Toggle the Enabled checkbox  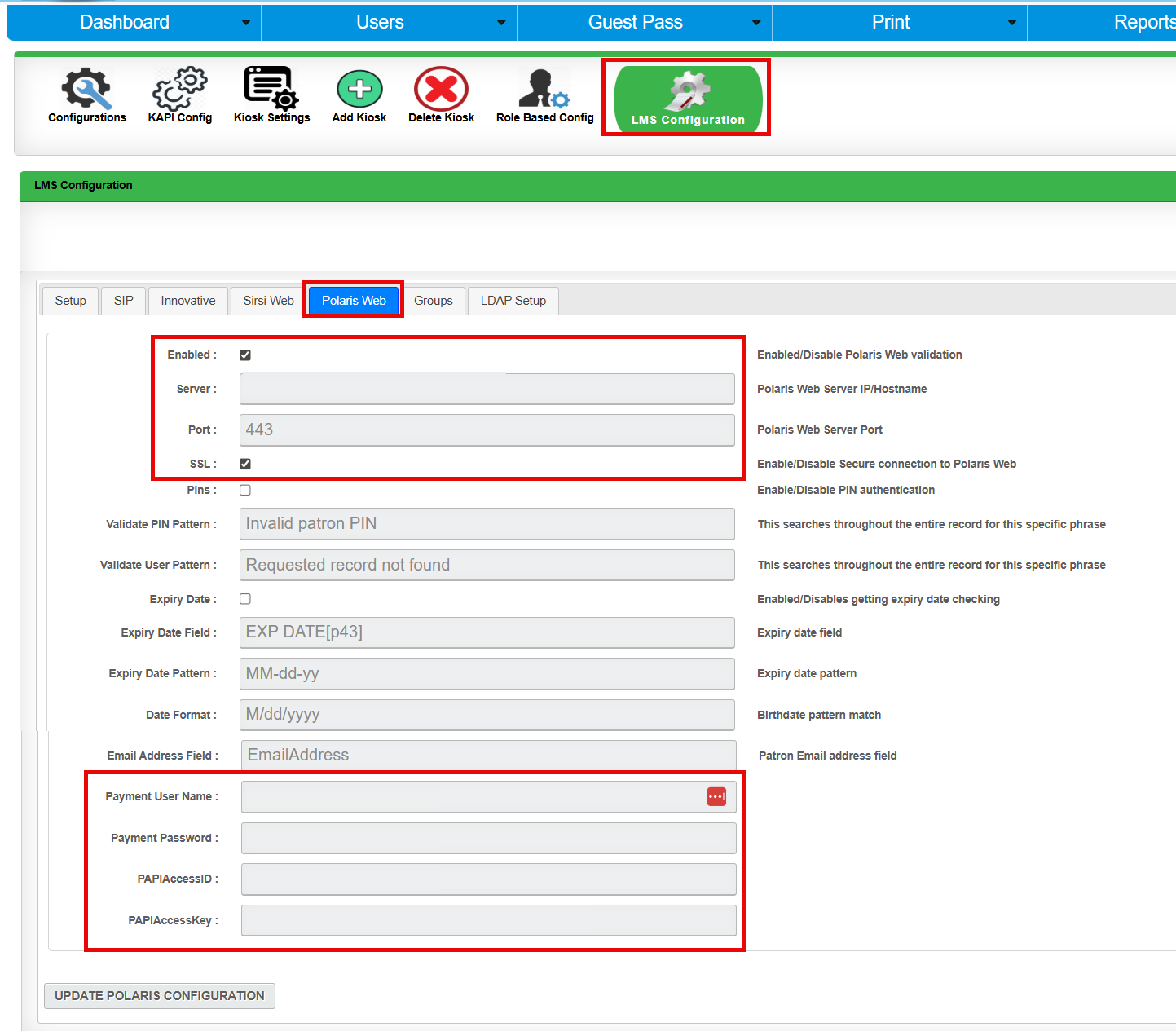[245, 355]
